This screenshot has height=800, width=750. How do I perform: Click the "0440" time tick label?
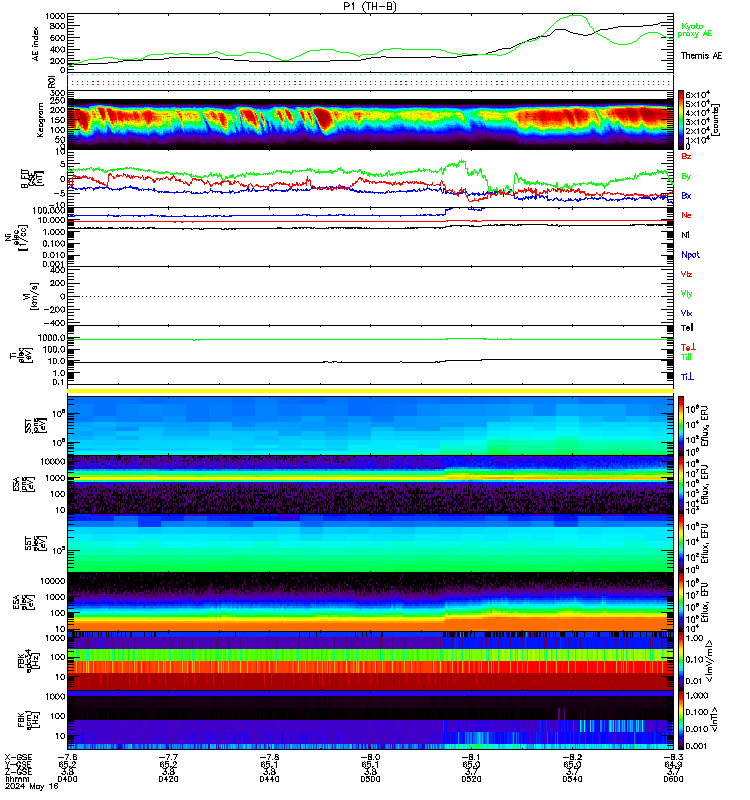click(x=269, y=779)
